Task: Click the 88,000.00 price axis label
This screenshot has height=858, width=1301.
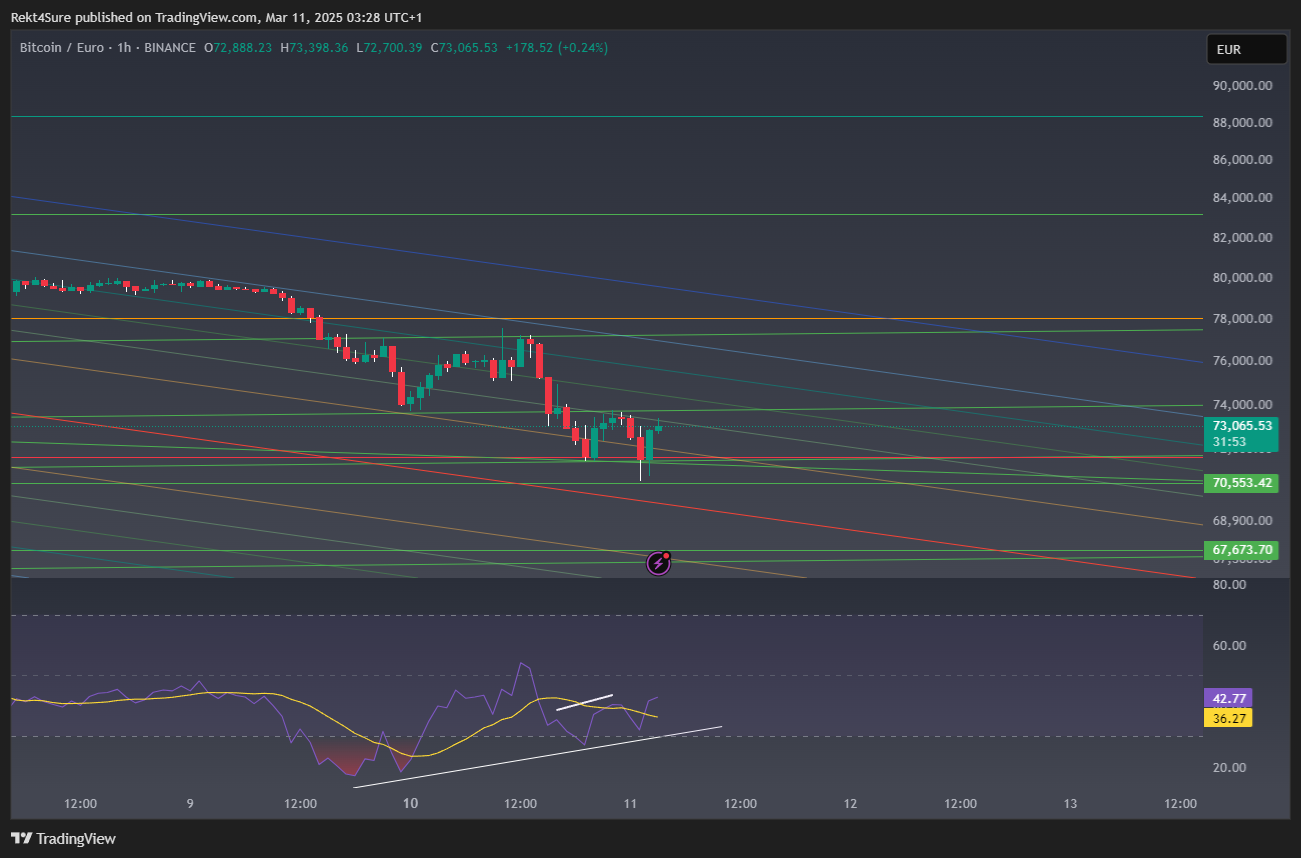Action: (x=1242, y=123)
